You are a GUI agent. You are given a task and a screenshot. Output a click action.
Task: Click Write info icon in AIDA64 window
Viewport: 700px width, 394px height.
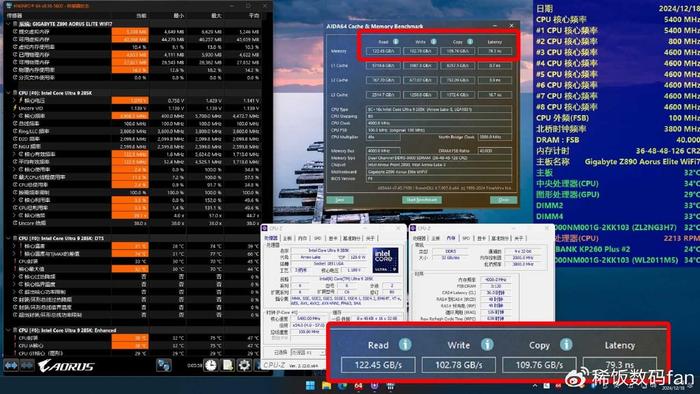tap(433, 41)
